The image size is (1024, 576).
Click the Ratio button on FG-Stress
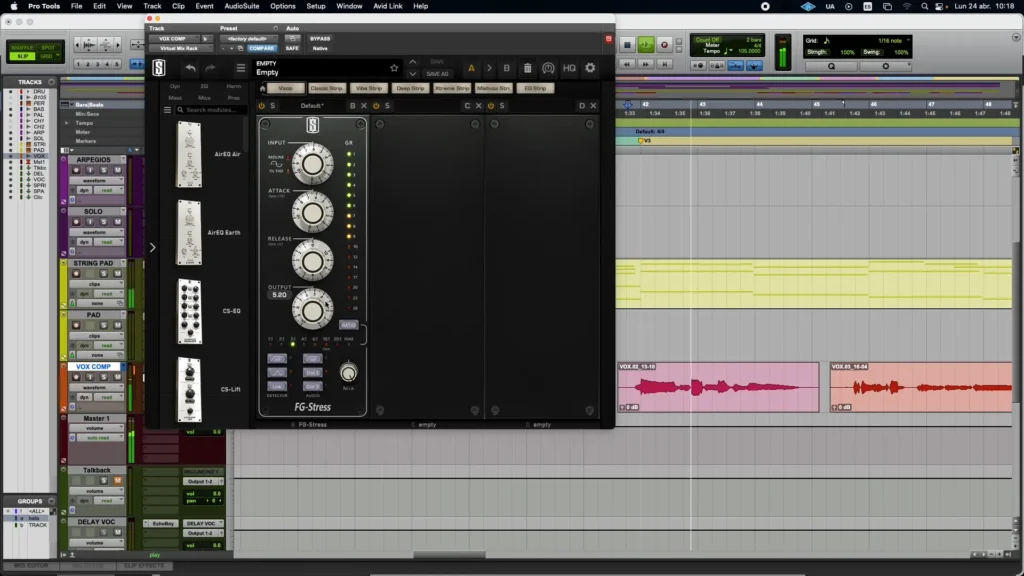click(349, 325)
